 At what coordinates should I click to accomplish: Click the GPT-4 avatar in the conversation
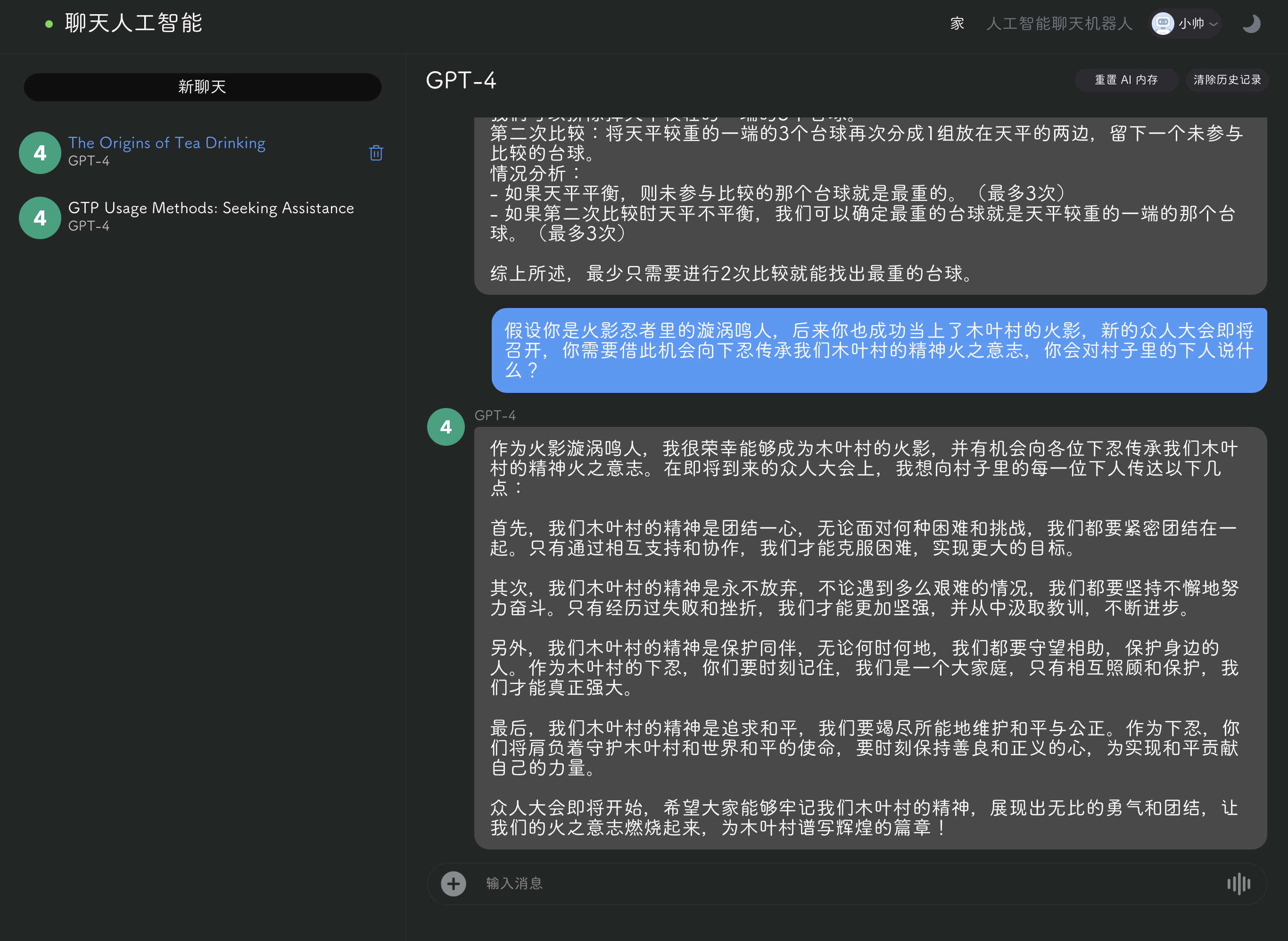tap(446, 427)
